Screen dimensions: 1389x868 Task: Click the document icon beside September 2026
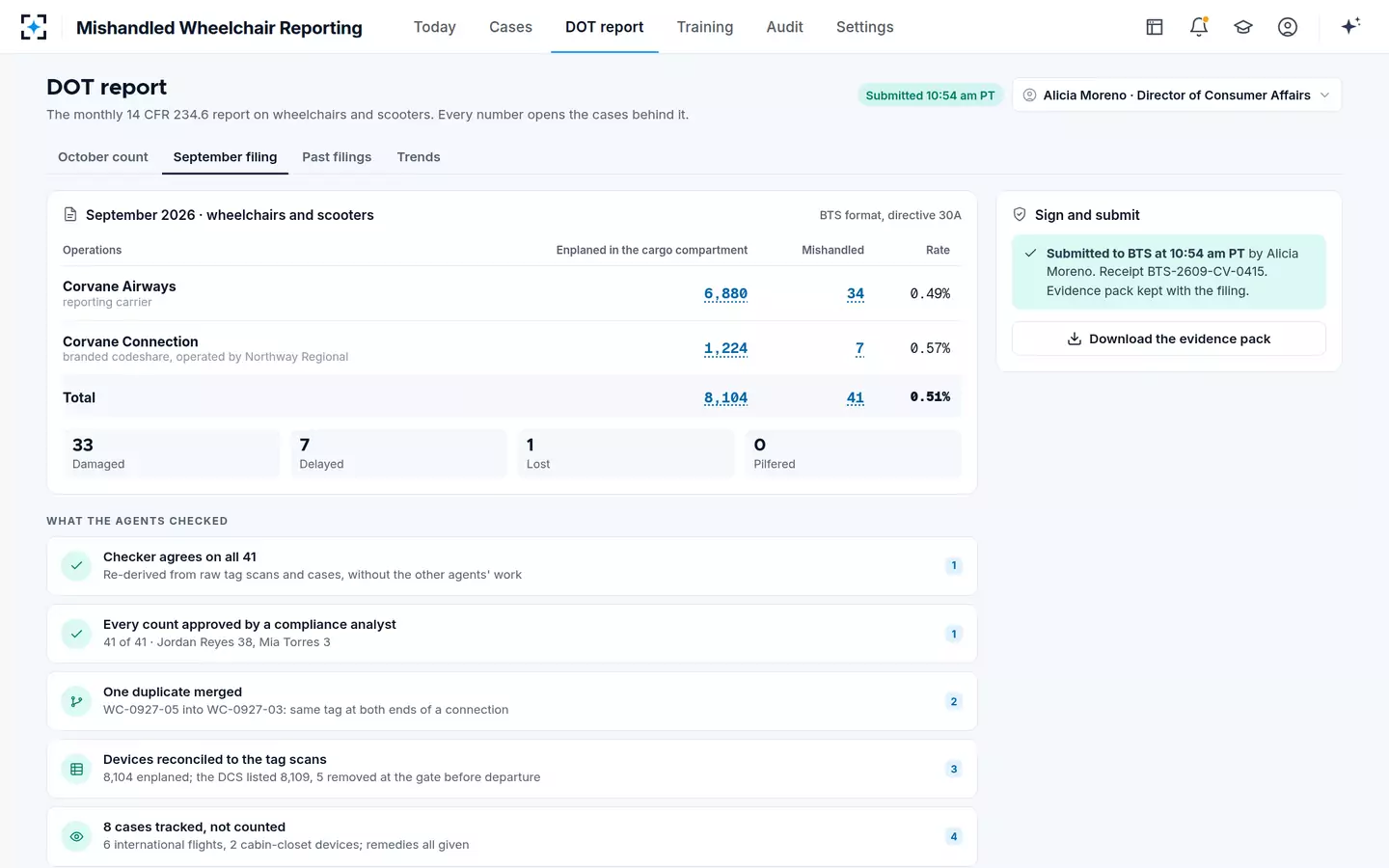point(70,214)
